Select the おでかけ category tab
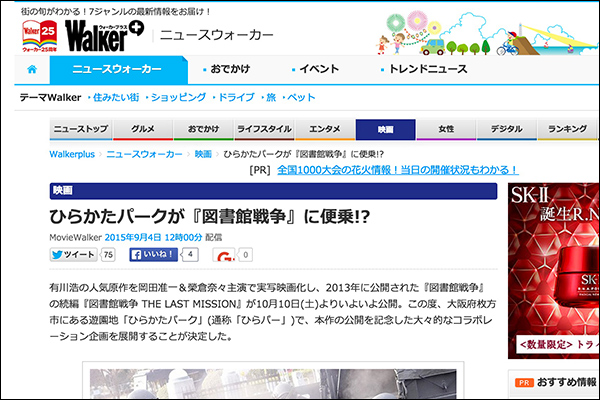 [x=204, y=129]
